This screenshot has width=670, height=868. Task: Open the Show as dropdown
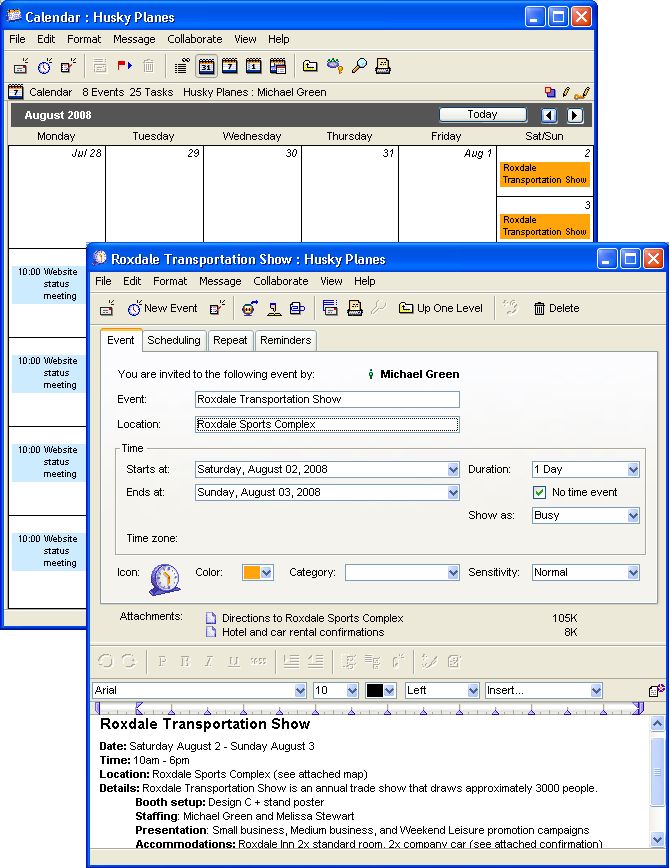coord(632,516)
